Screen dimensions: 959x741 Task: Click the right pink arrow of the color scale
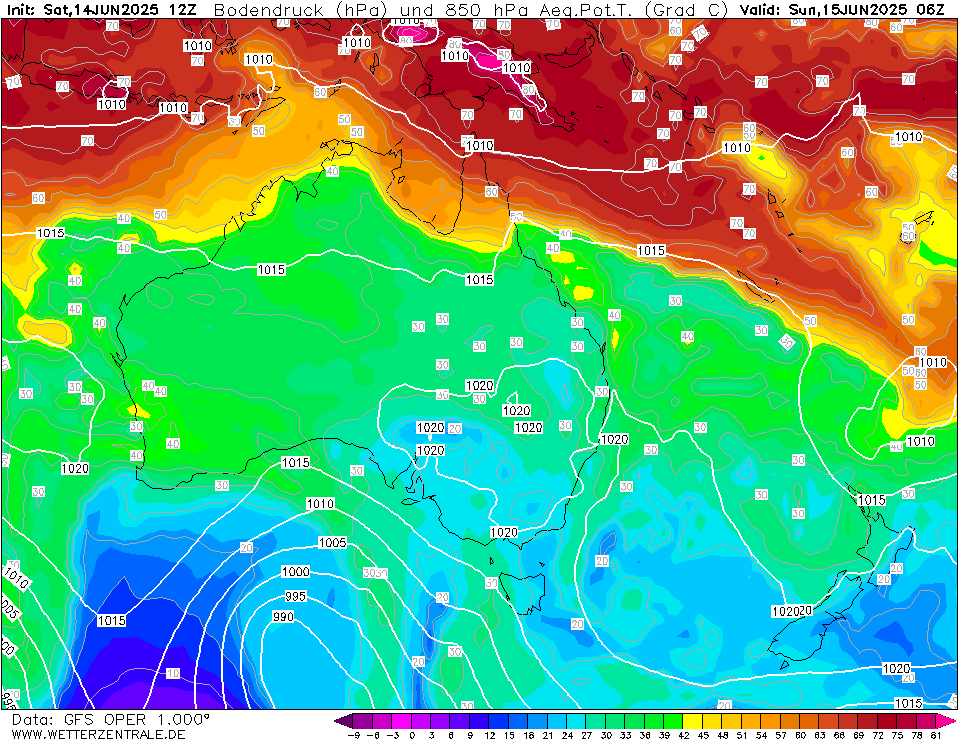pyautogui.click(x=944, y=720)
